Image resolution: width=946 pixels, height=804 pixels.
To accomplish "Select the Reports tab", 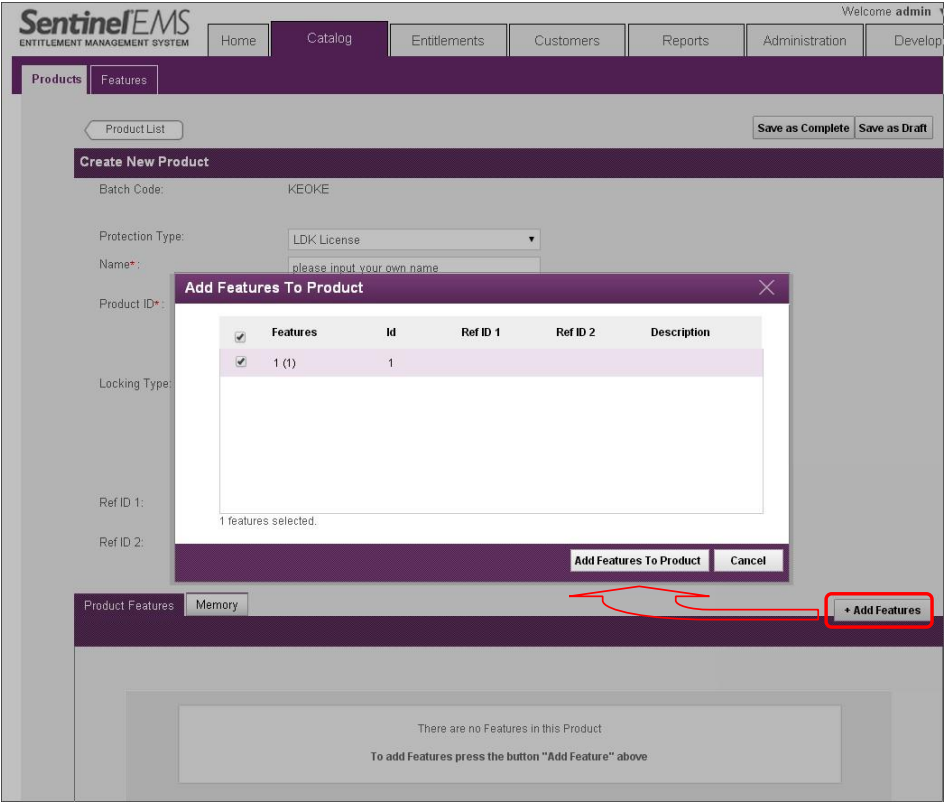I will [x=685, y=41].
